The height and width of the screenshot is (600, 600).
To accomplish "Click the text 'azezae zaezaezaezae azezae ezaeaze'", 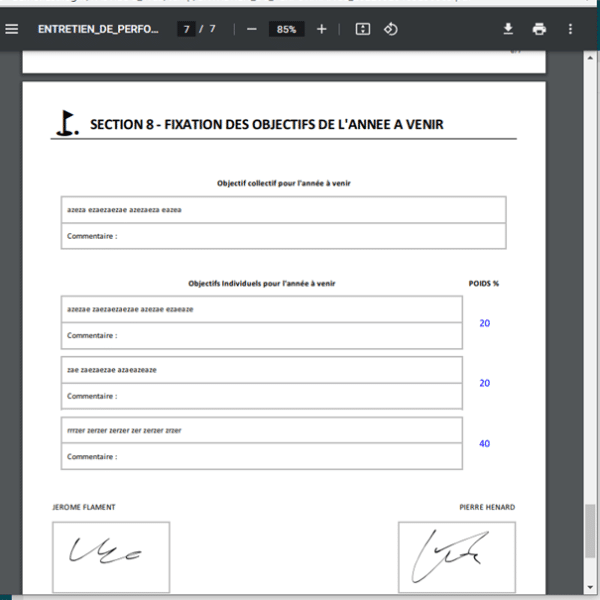I will pos(130,309).
